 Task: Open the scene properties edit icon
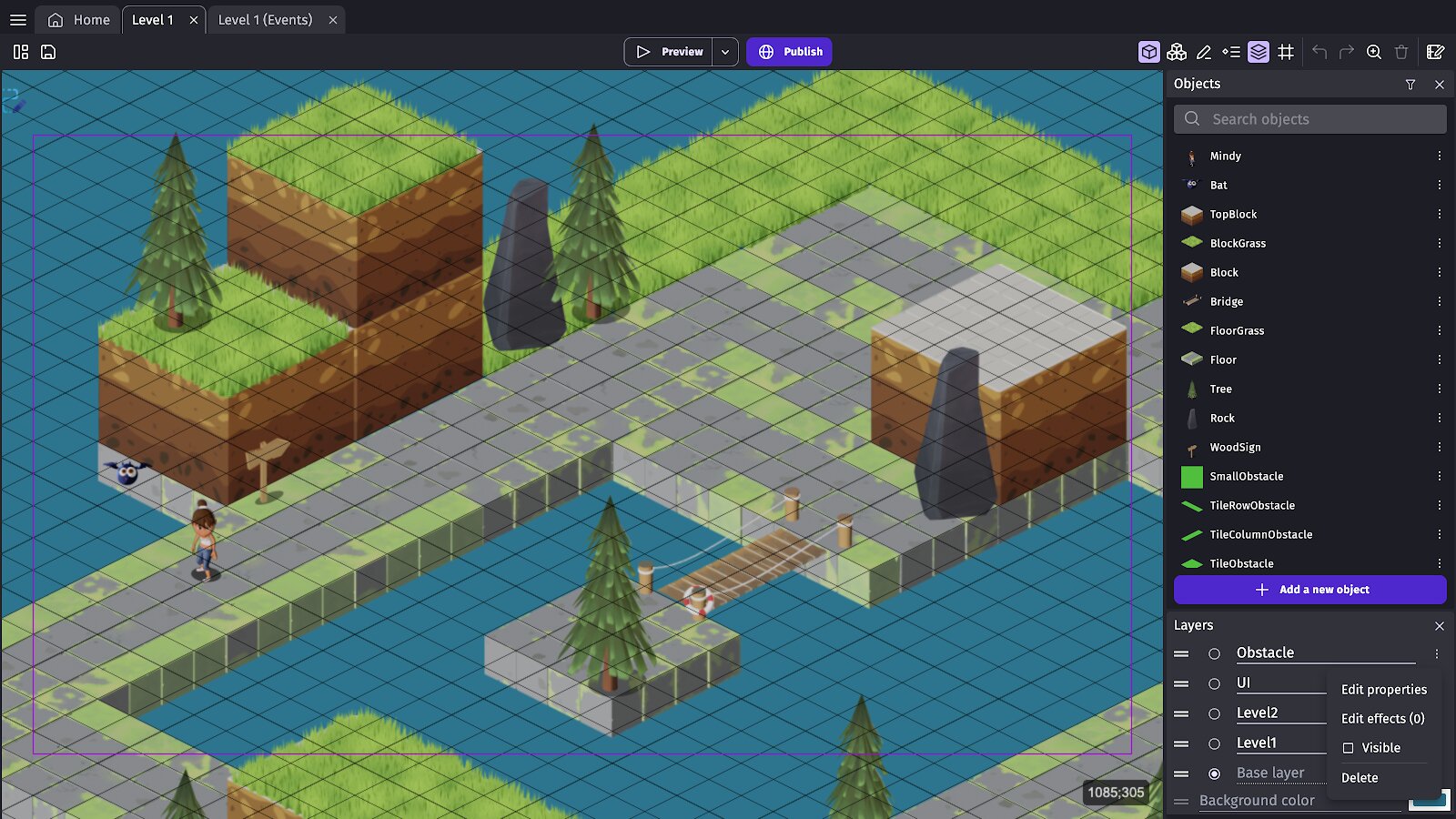tap(1436, 52)
